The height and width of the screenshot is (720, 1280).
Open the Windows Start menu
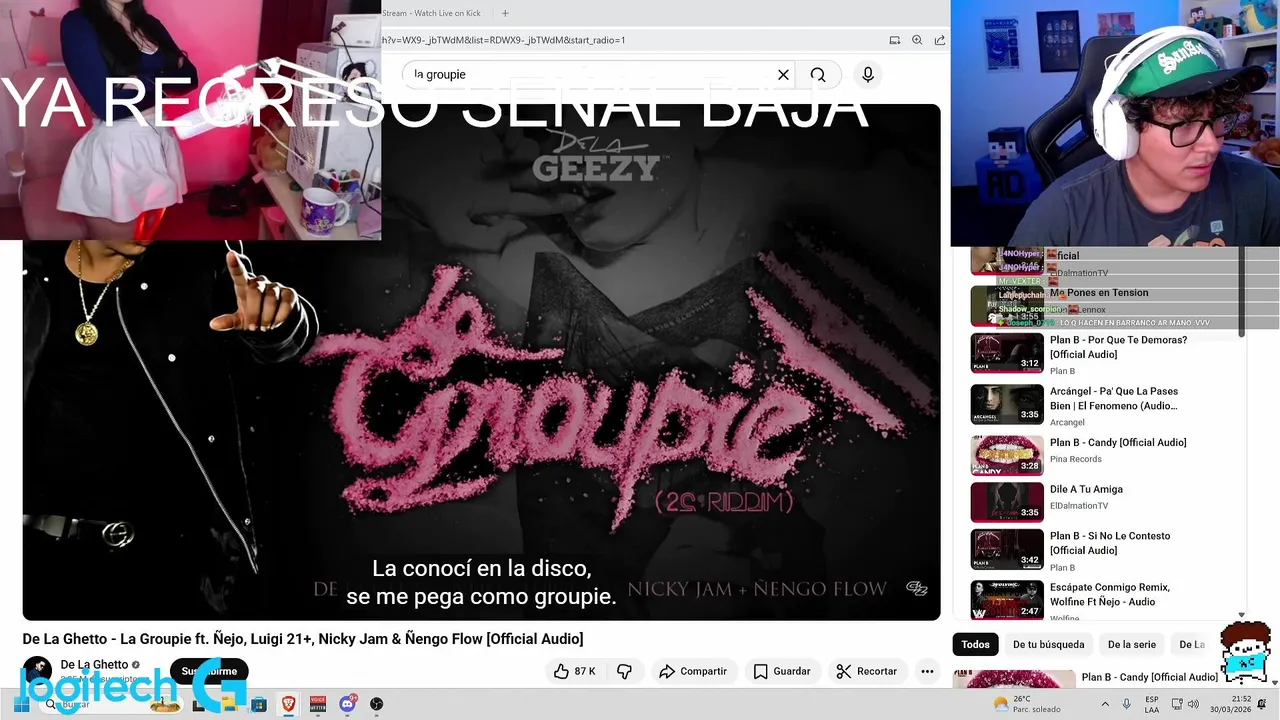[x=20, y=704]
